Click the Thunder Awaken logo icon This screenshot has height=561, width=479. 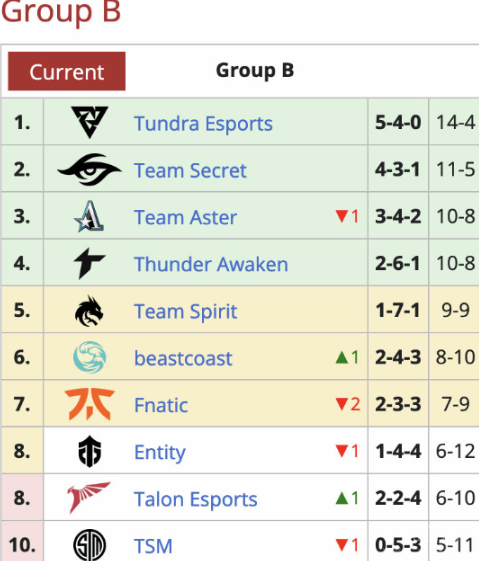89,263
